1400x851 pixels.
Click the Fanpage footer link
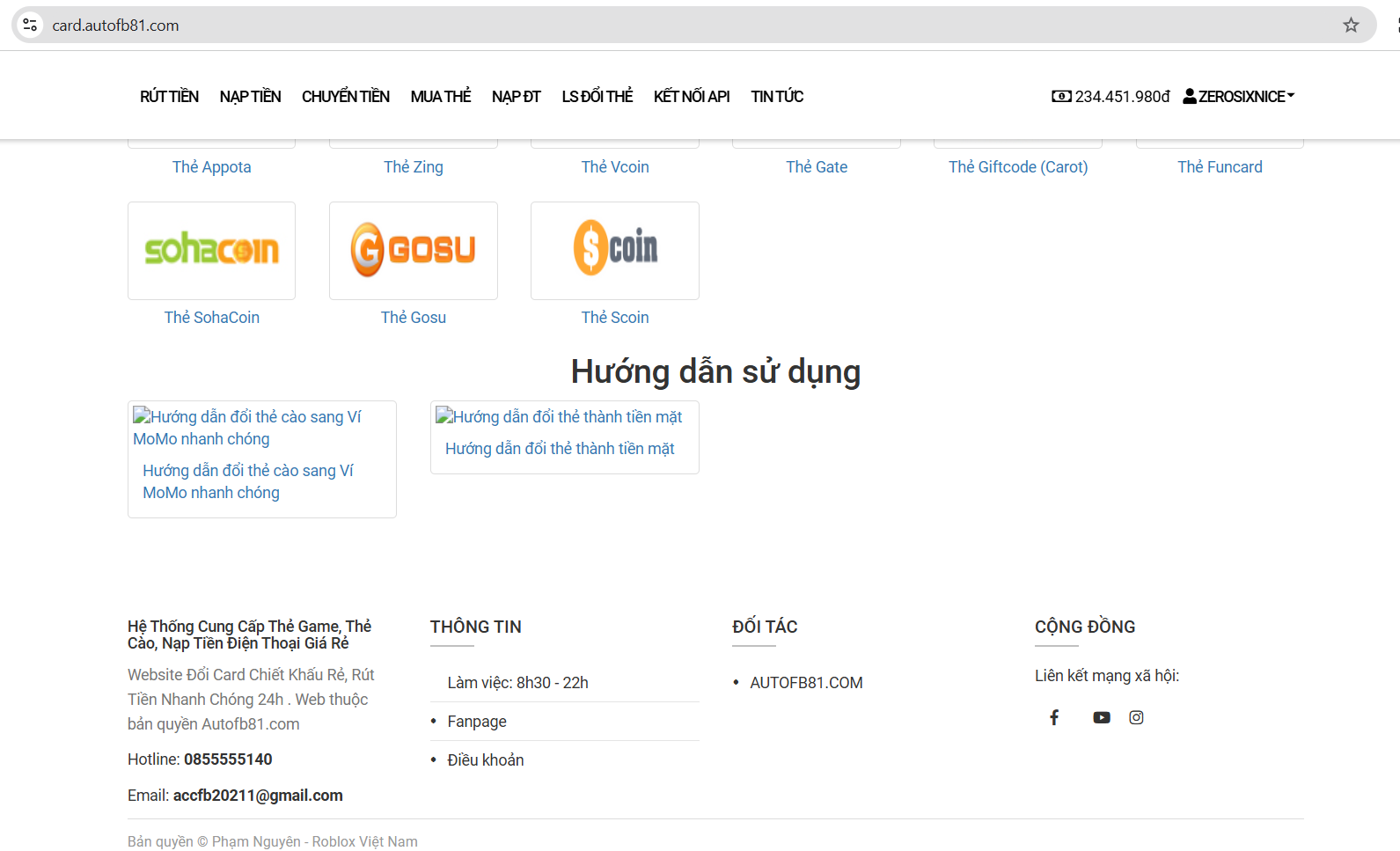pyautogui.click(x=477, y=722)
